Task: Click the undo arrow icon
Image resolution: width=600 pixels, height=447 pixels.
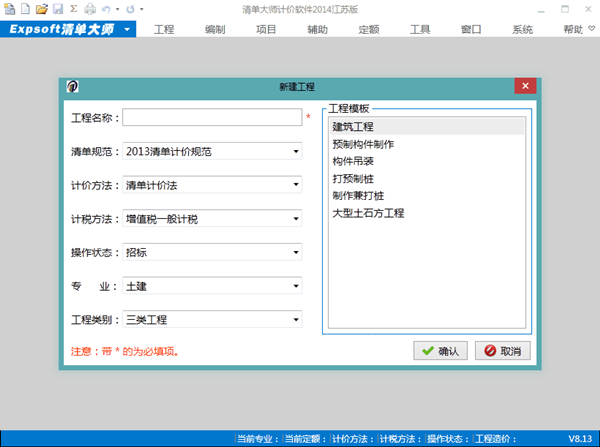Action: [107, 9]
